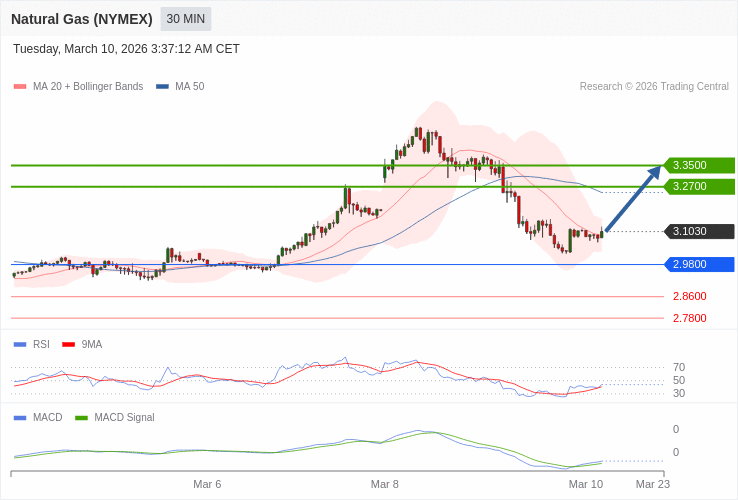Click the Natural Gas (NYMEX) title
Viewport: 738px width, 500px height.
[x=82, y=19]
